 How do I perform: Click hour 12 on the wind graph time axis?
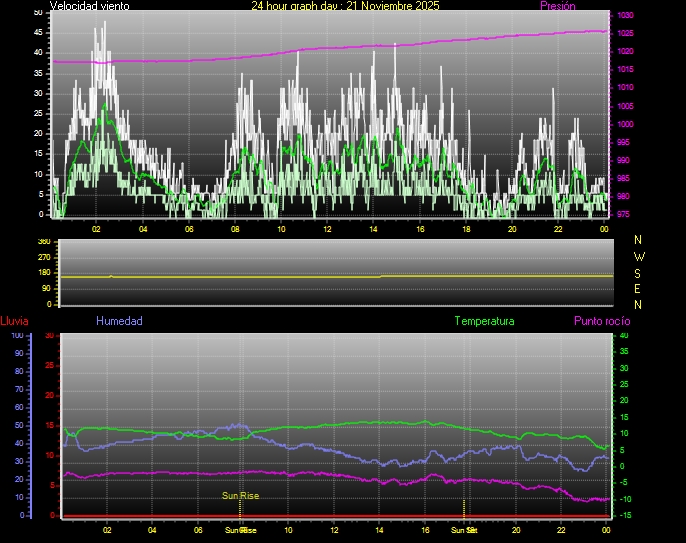coord(327,229)
